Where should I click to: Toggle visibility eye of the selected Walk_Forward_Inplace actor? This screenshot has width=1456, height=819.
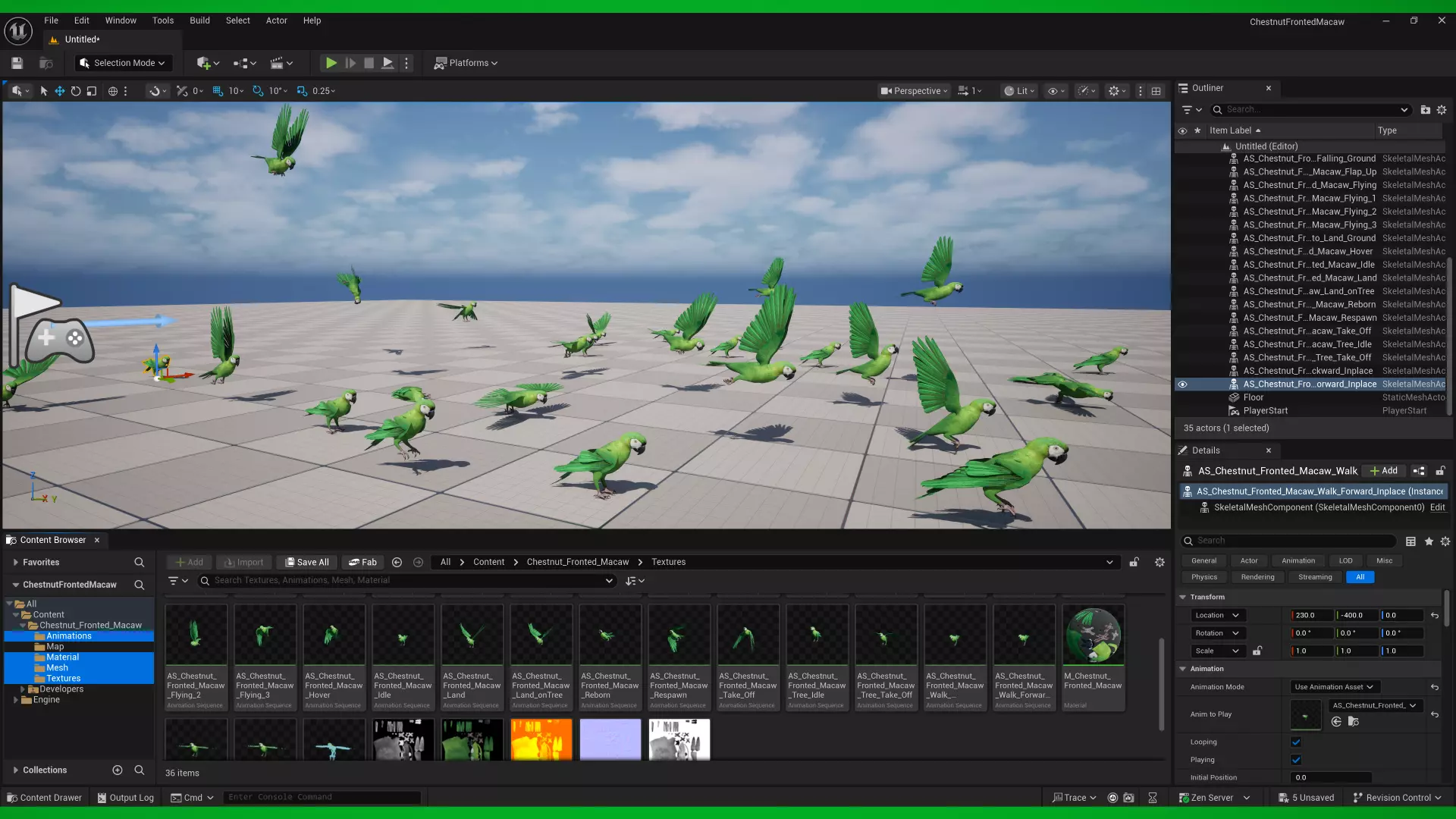pyautogui.click(x=1182, y=384)
